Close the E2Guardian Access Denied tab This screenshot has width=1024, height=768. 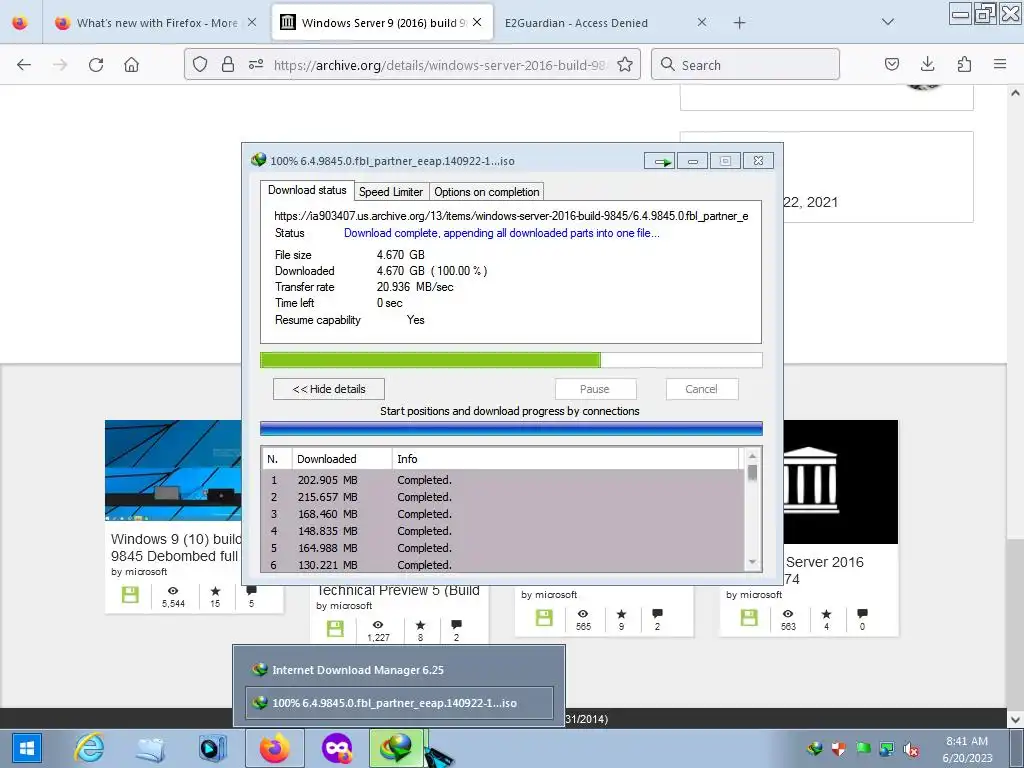click(702, 22)
